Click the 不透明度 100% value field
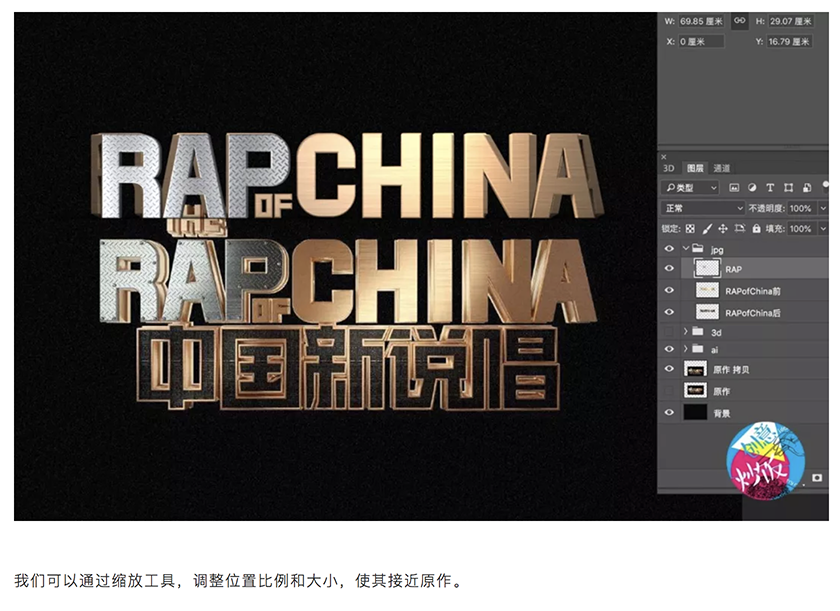Screen dimensions: 840x611 coord(802,208)
